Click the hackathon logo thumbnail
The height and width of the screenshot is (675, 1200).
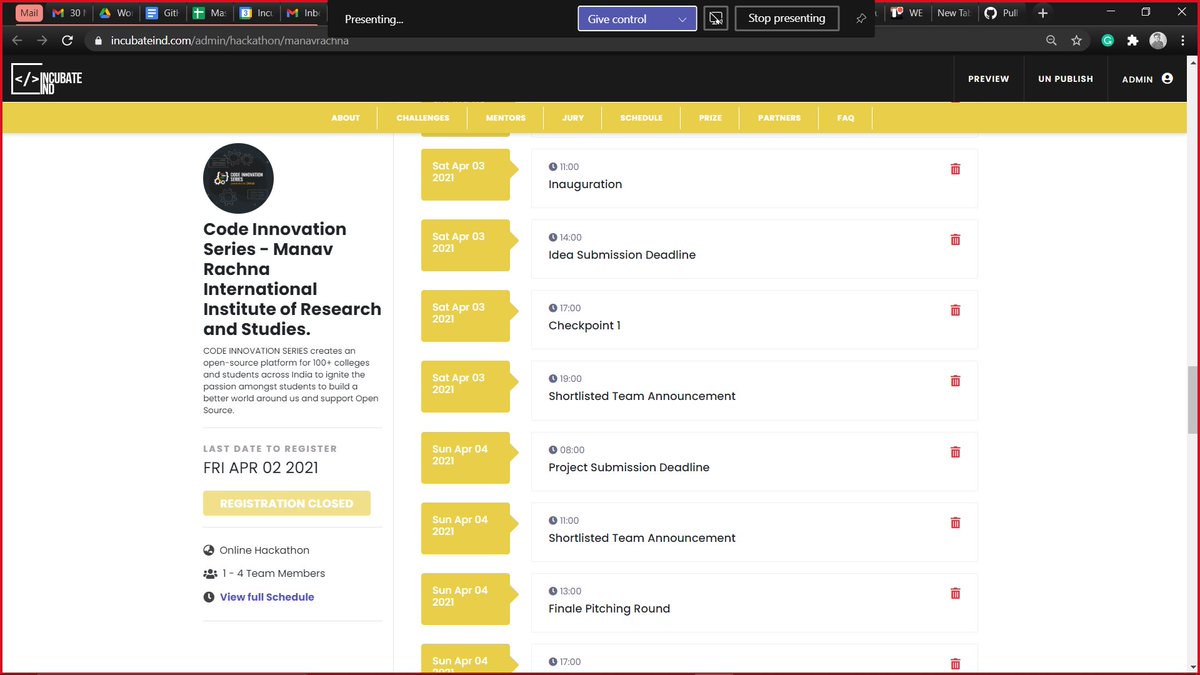[238, 178]
